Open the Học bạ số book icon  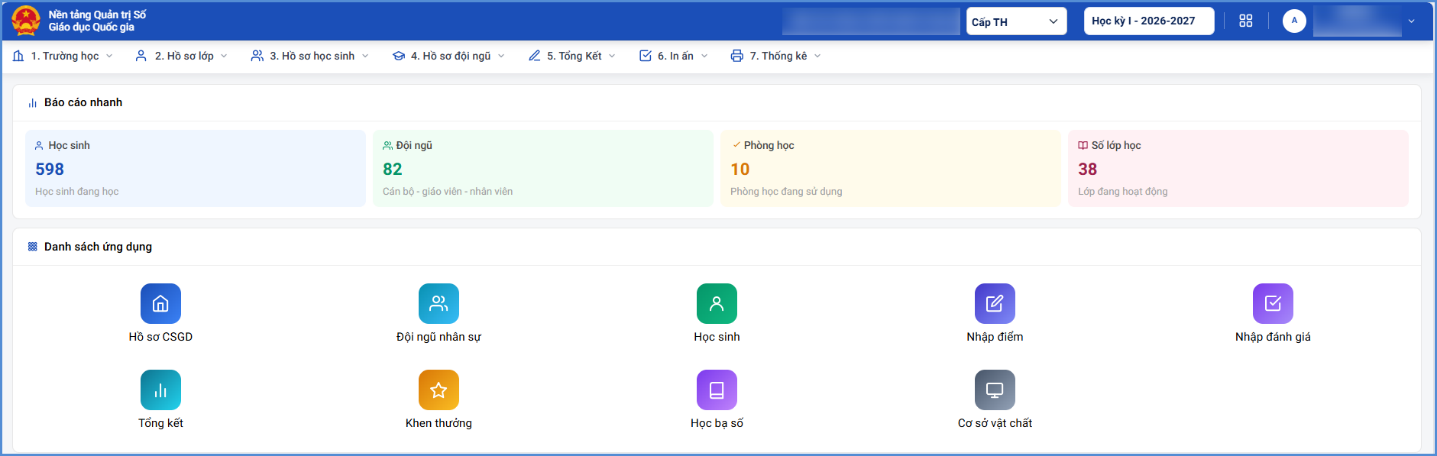717,390
